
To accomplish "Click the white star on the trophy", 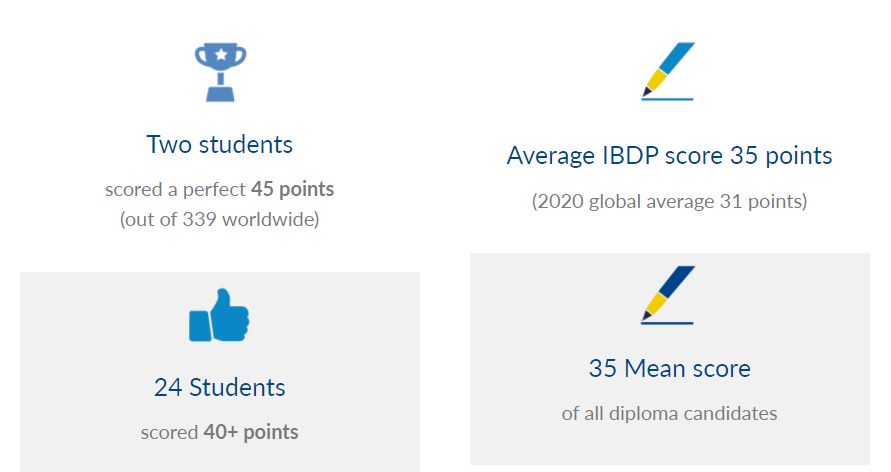I will [220, 55].
